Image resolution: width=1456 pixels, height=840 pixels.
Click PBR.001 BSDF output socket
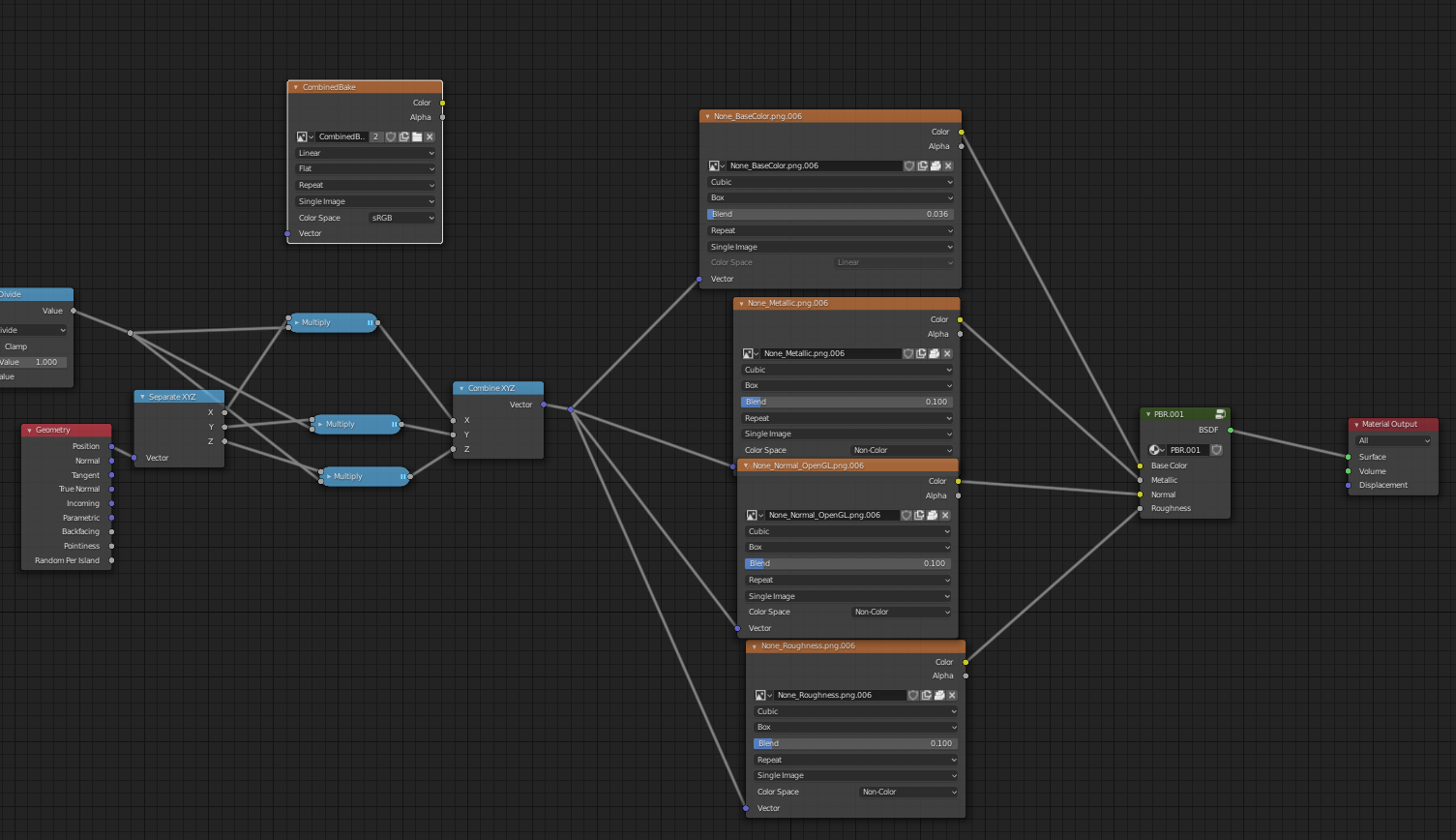pos(1231,430)
